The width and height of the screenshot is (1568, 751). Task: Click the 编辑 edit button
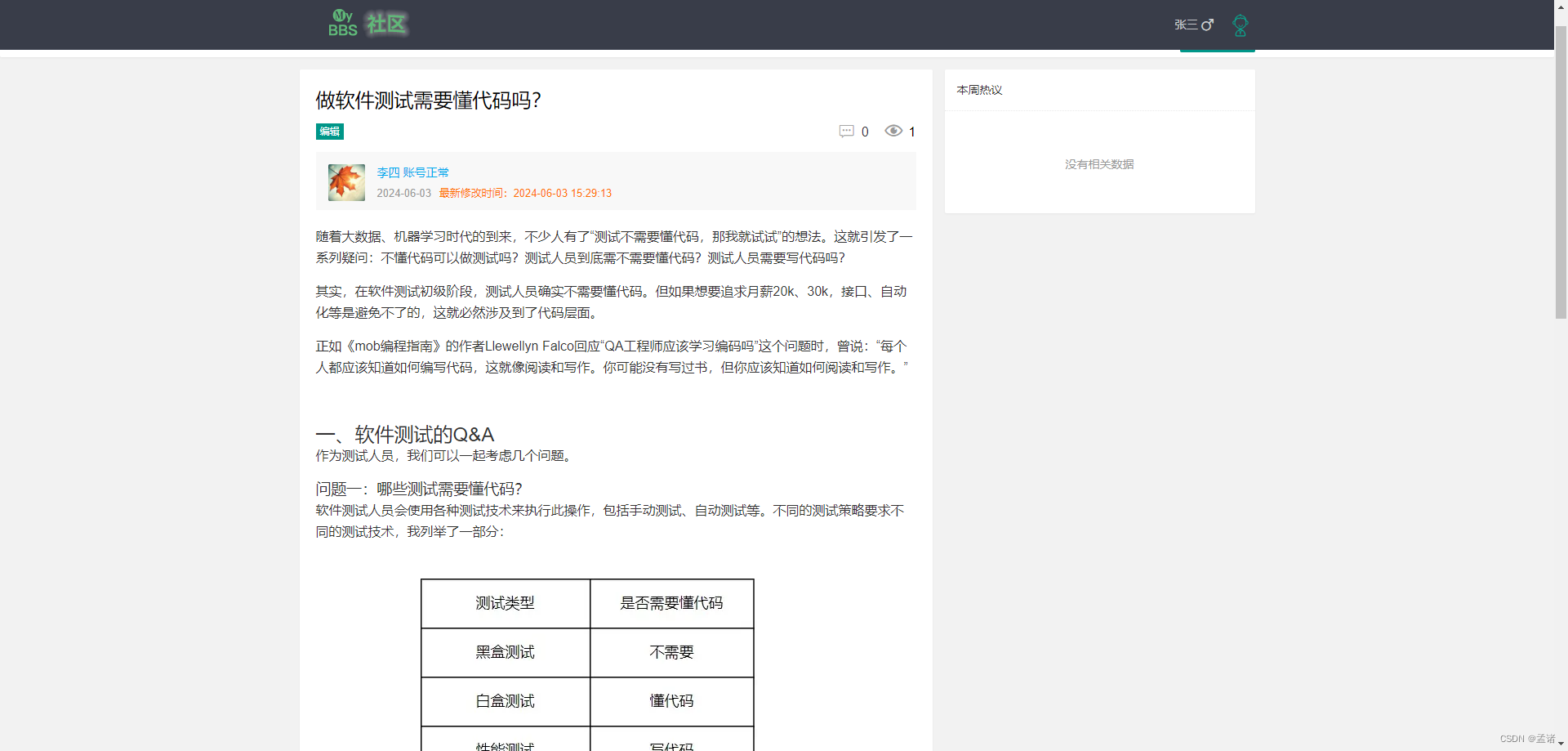pyautogui.click(x=329, y=132)
